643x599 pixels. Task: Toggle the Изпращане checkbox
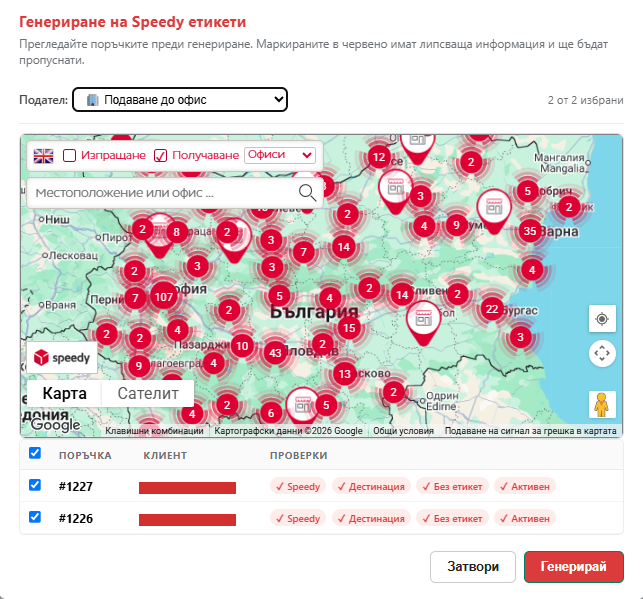point(69,155)
